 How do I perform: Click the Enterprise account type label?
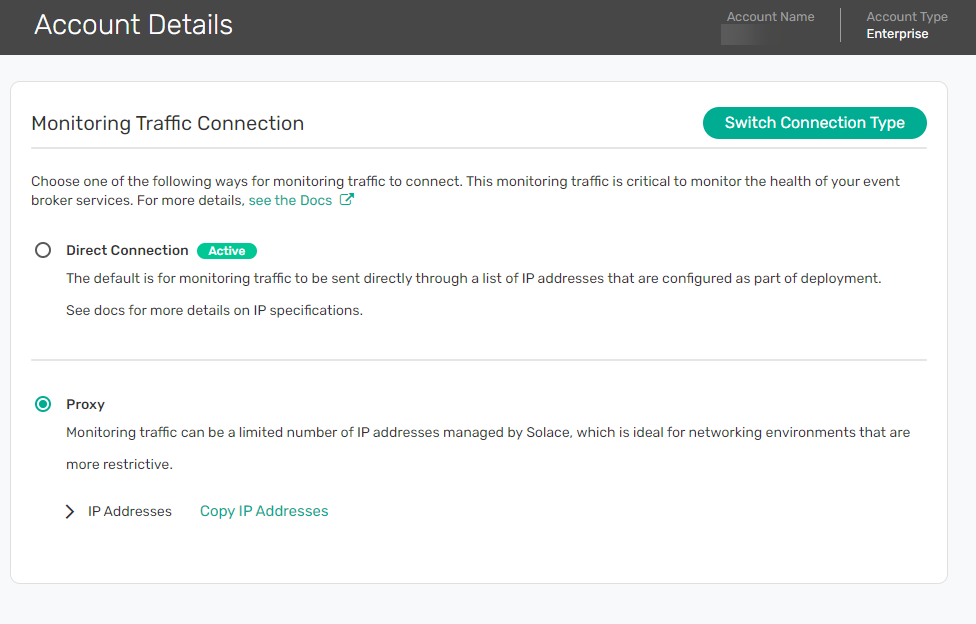[897, 33]
